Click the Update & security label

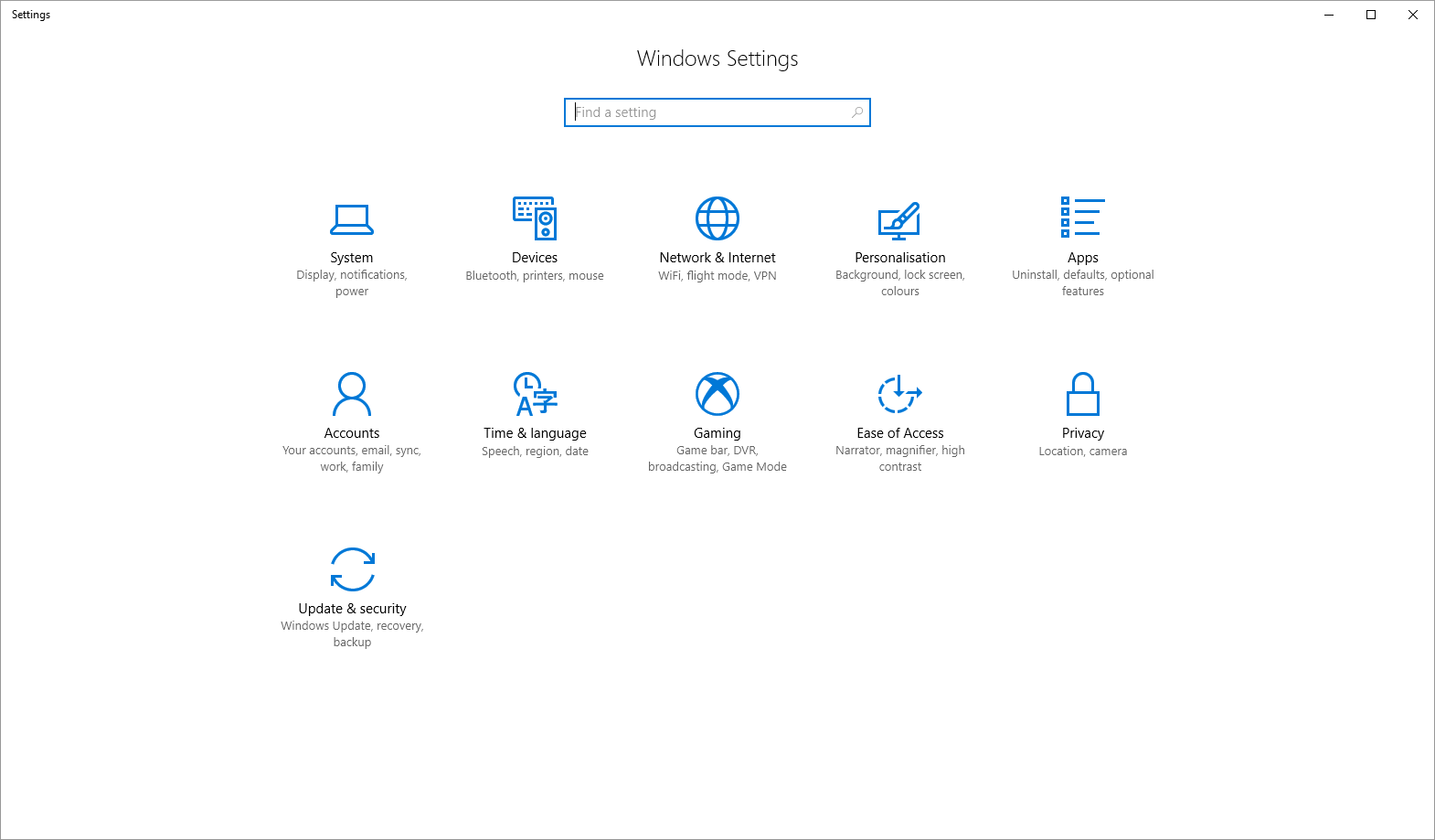[x=352, y=609]
